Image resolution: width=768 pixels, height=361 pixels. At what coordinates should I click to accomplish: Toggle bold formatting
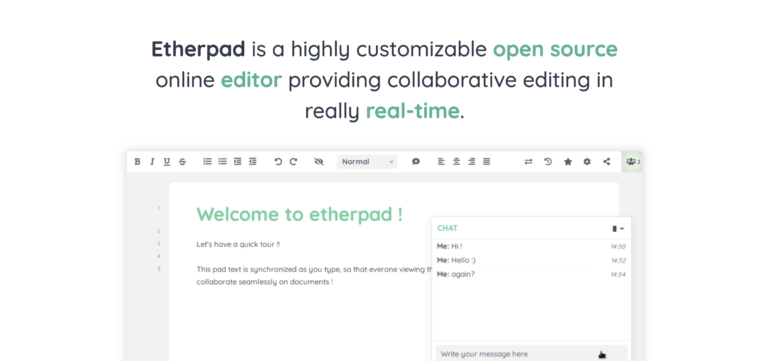[137, 162]
